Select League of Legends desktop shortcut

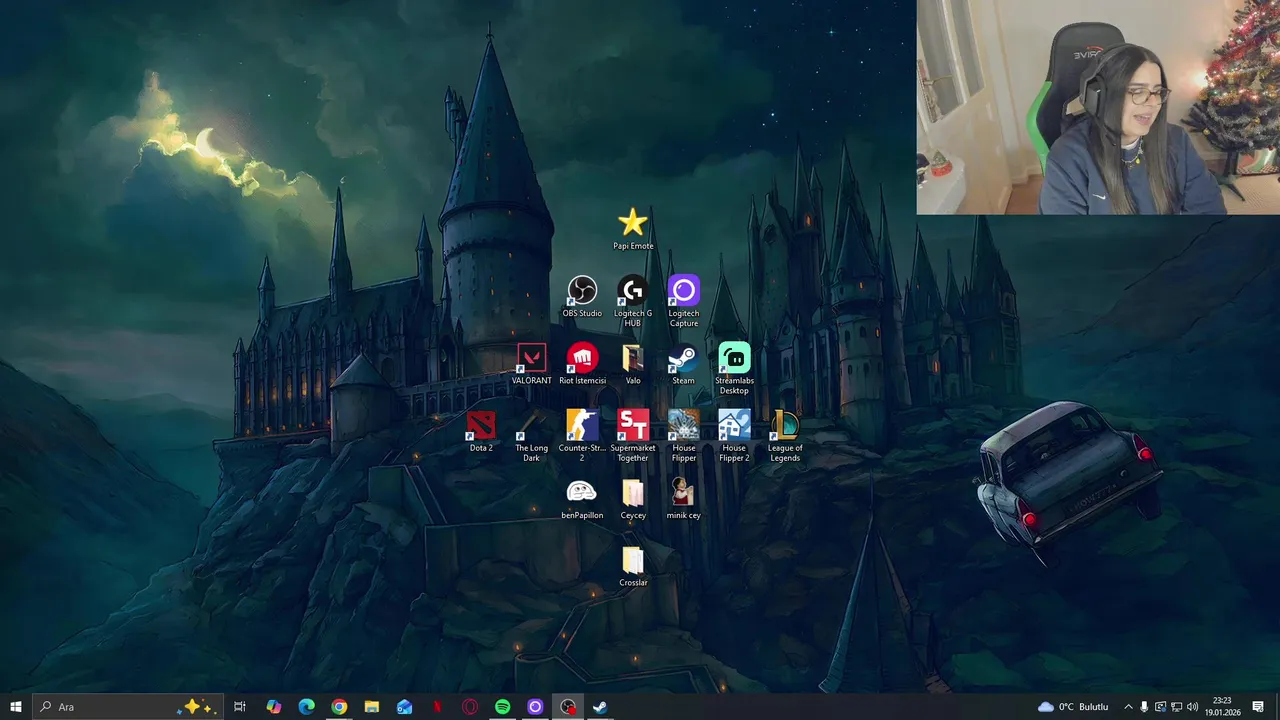pyautogui.click(x=785, y=435)
